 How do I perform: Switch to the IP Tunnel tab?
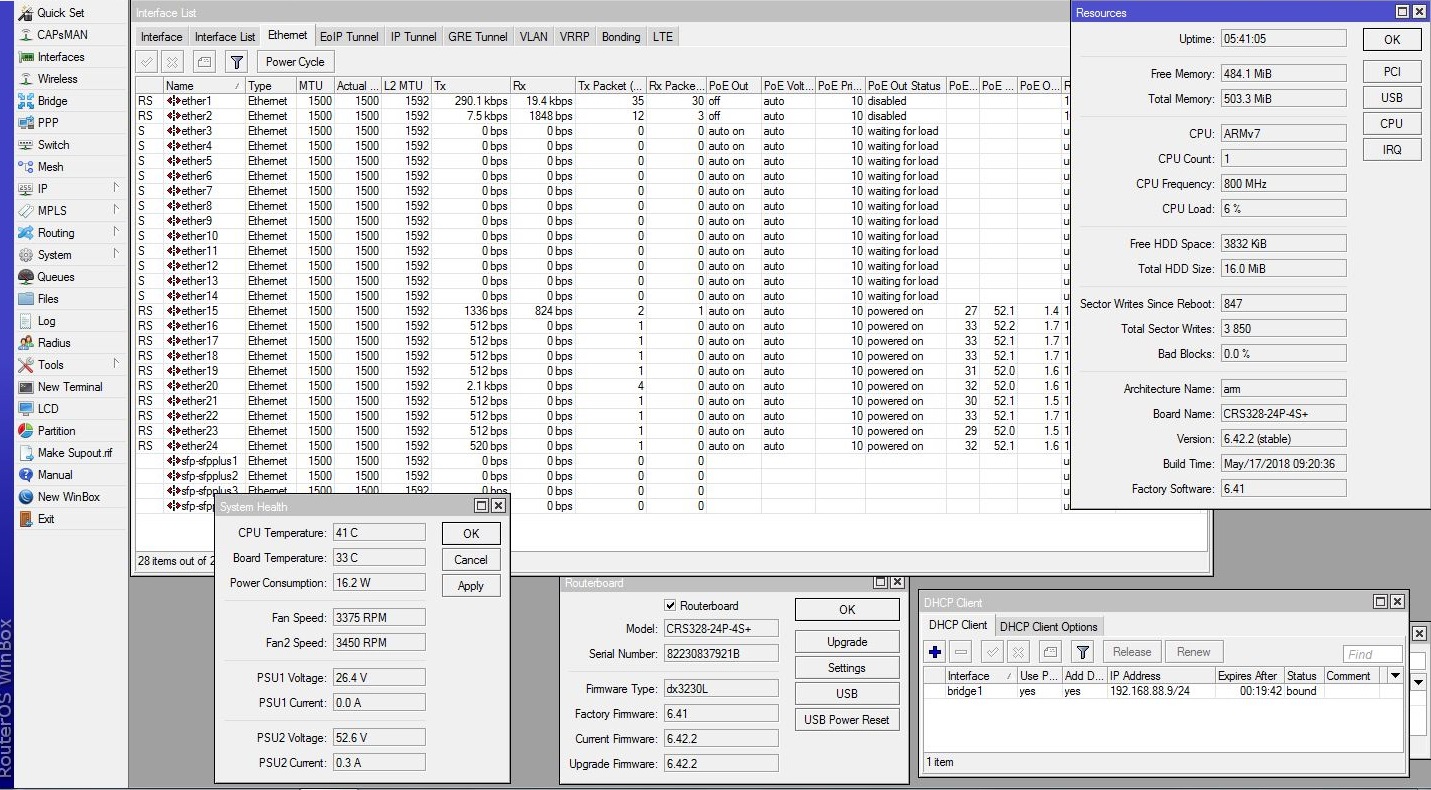click(414, 37)
